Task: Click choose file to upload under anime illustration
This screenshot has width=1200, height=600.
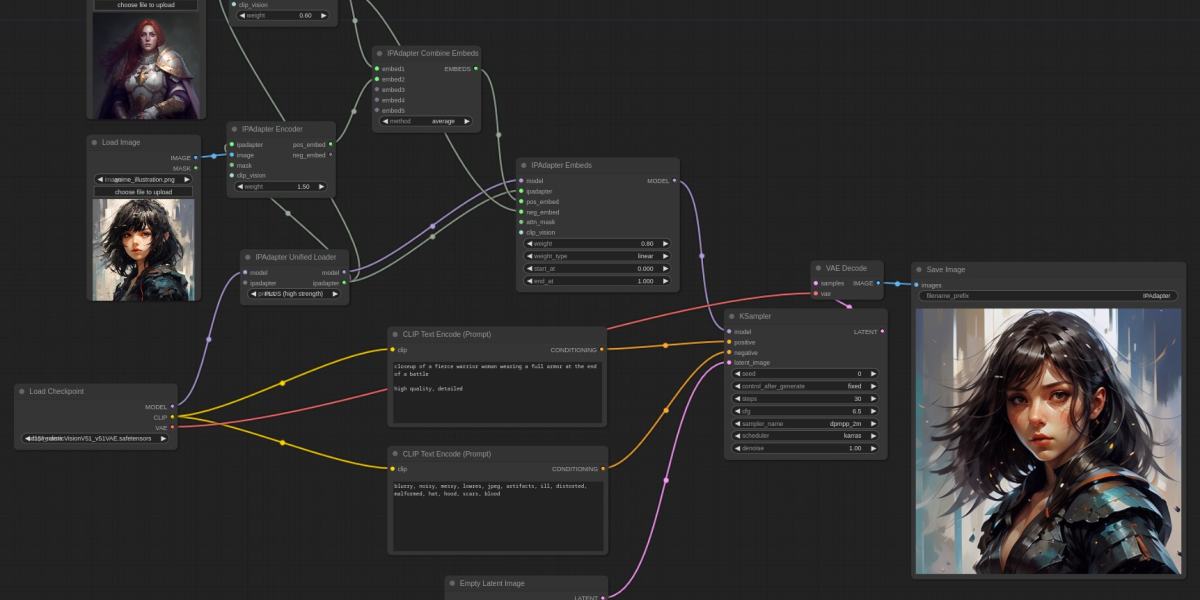Action: coord(143,192)
